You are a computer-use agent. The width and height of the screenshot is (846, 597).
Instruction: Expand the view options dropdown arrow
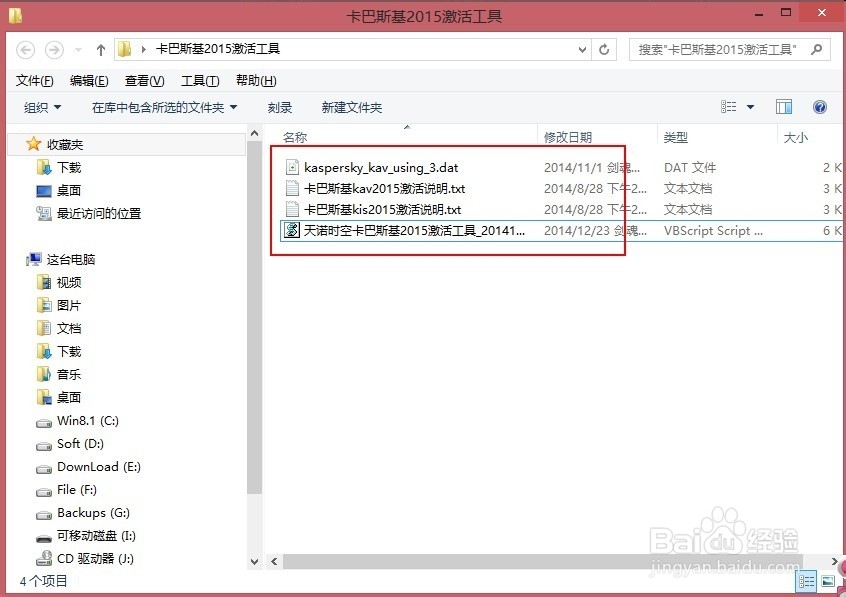(750, 107)
